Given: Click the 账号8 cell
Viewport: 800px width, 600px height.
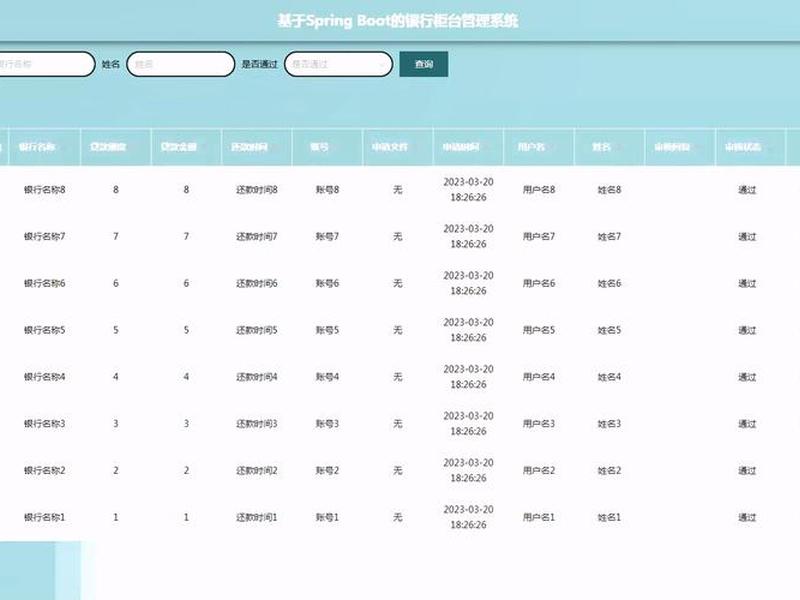Looking at the screenshot, I should (327, 190).
